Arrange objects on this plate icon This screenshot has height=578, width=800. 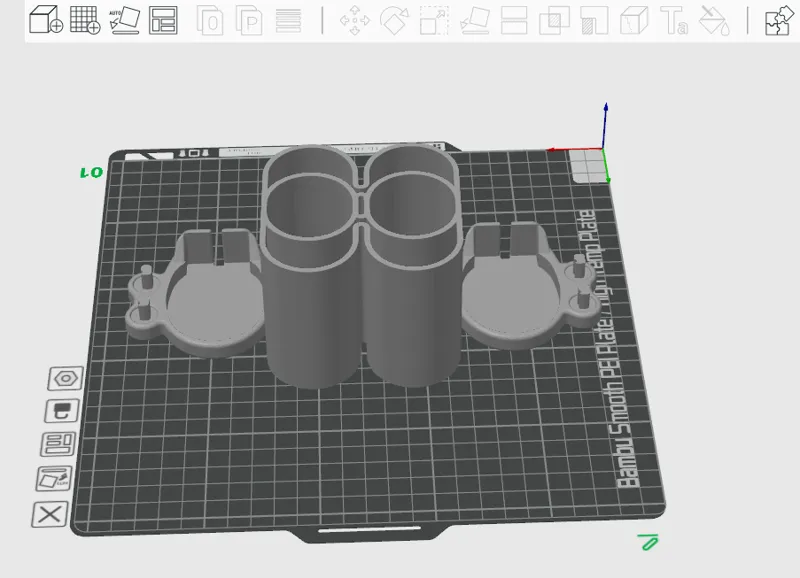click(x=57, y=444)
